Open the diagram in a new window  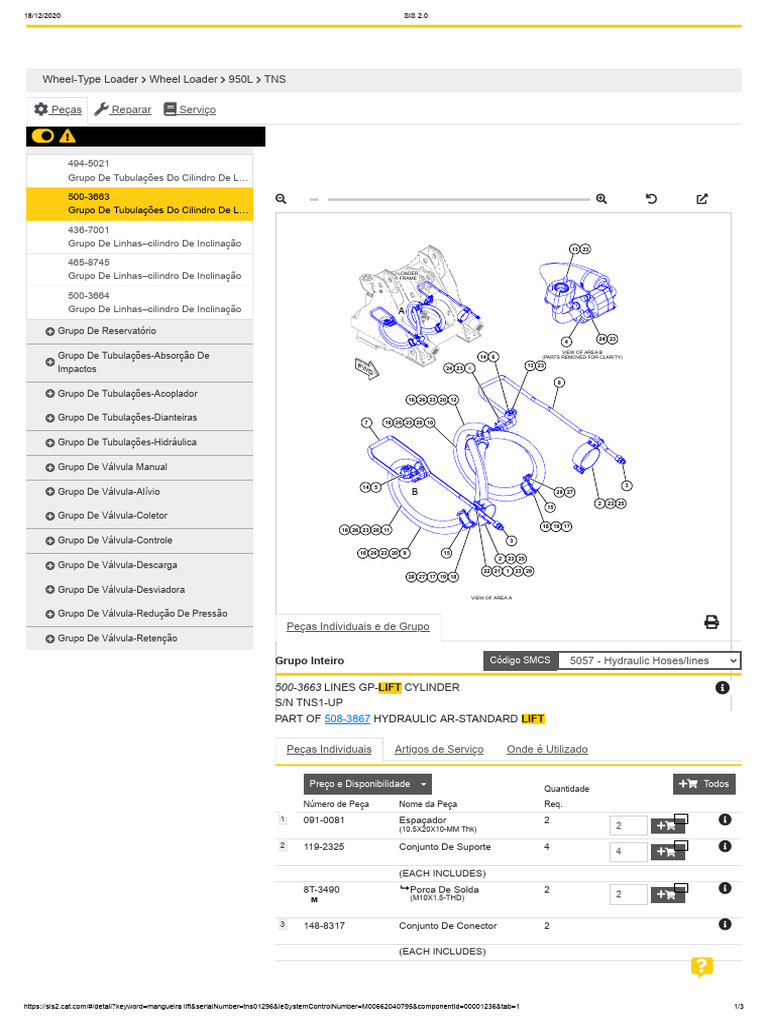click(702, 199)
